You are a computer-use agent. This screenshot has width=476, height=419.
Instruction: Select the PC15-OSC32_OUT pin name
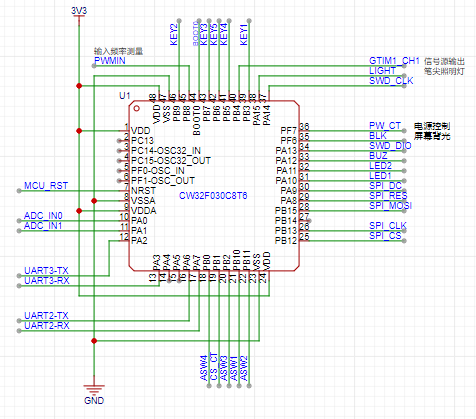click(x=171, y=161)
